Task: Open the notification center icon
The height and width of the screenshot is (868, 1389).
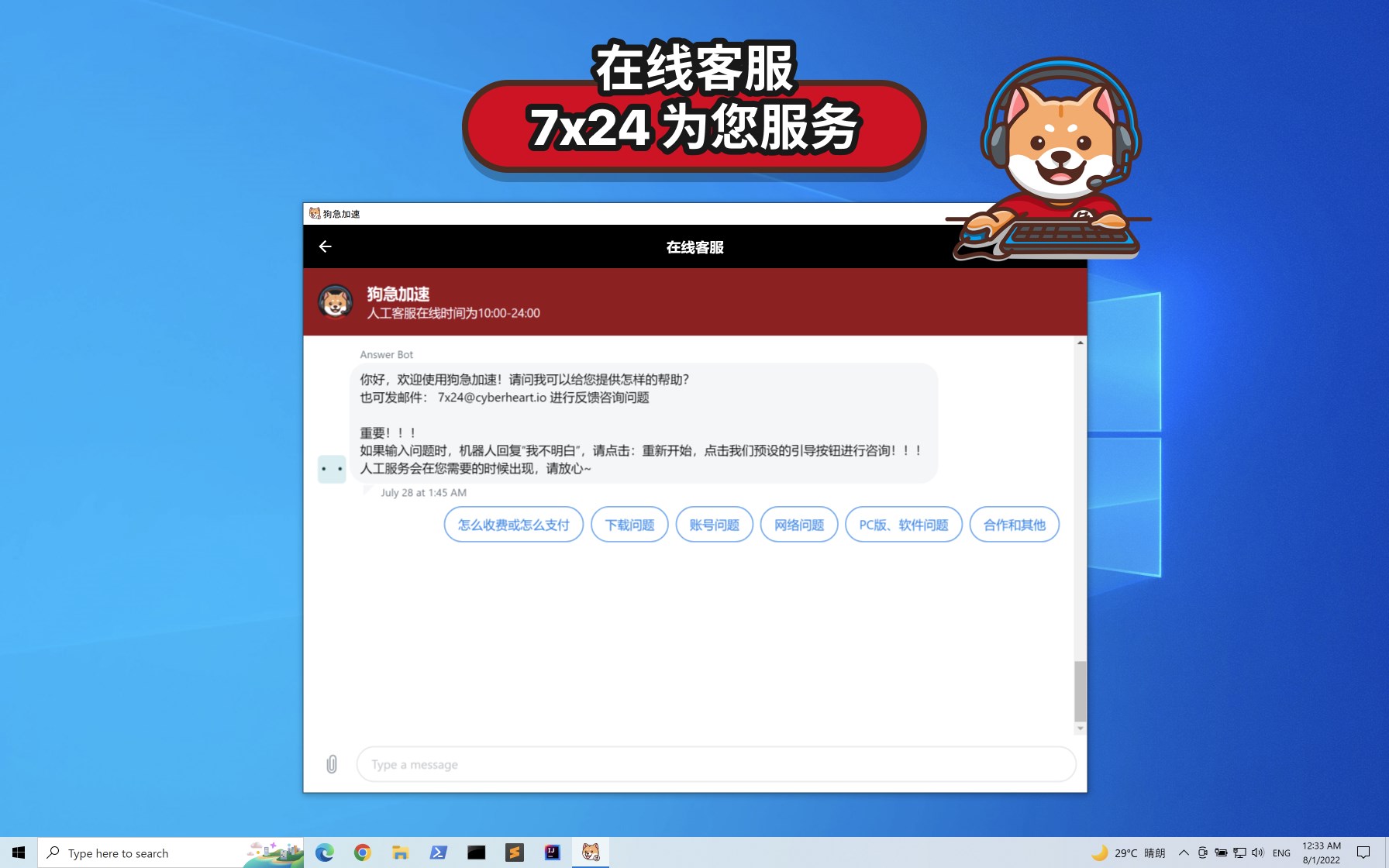Action: click(x=1363, y=852)
